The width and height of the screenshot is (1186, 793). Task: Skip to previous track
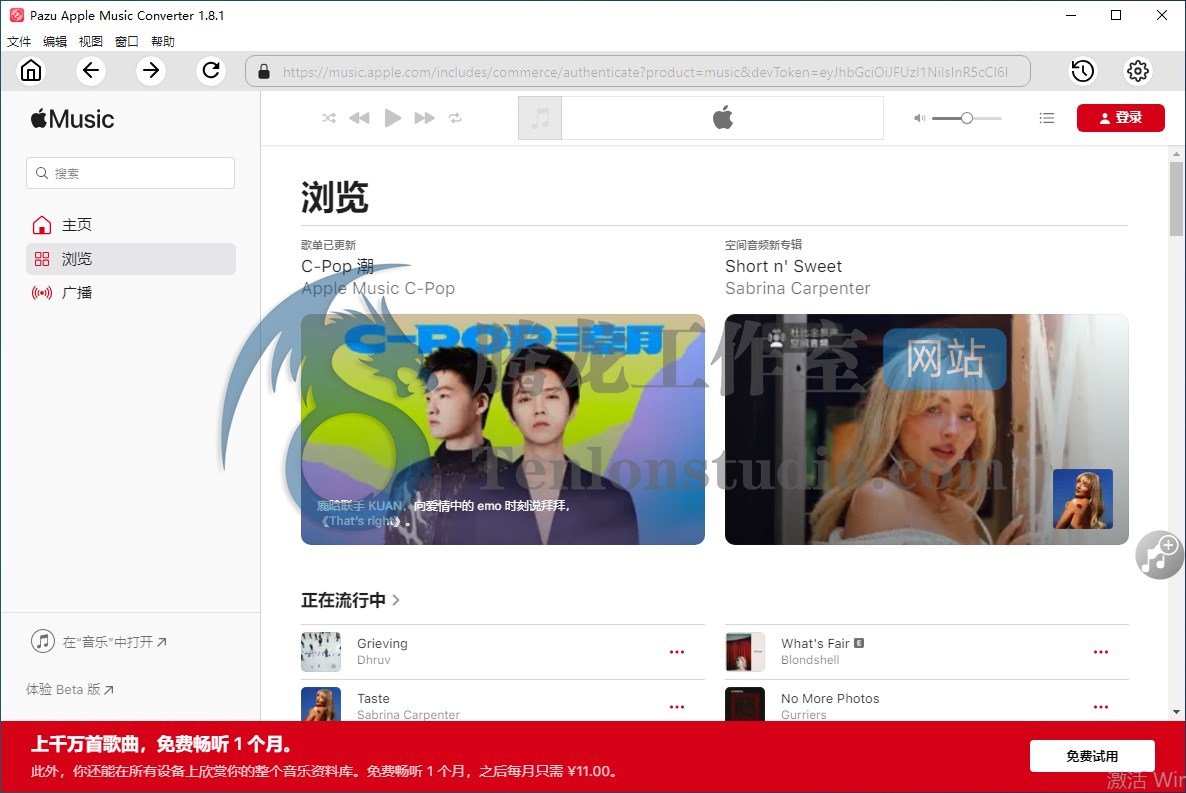click(359, 118)
